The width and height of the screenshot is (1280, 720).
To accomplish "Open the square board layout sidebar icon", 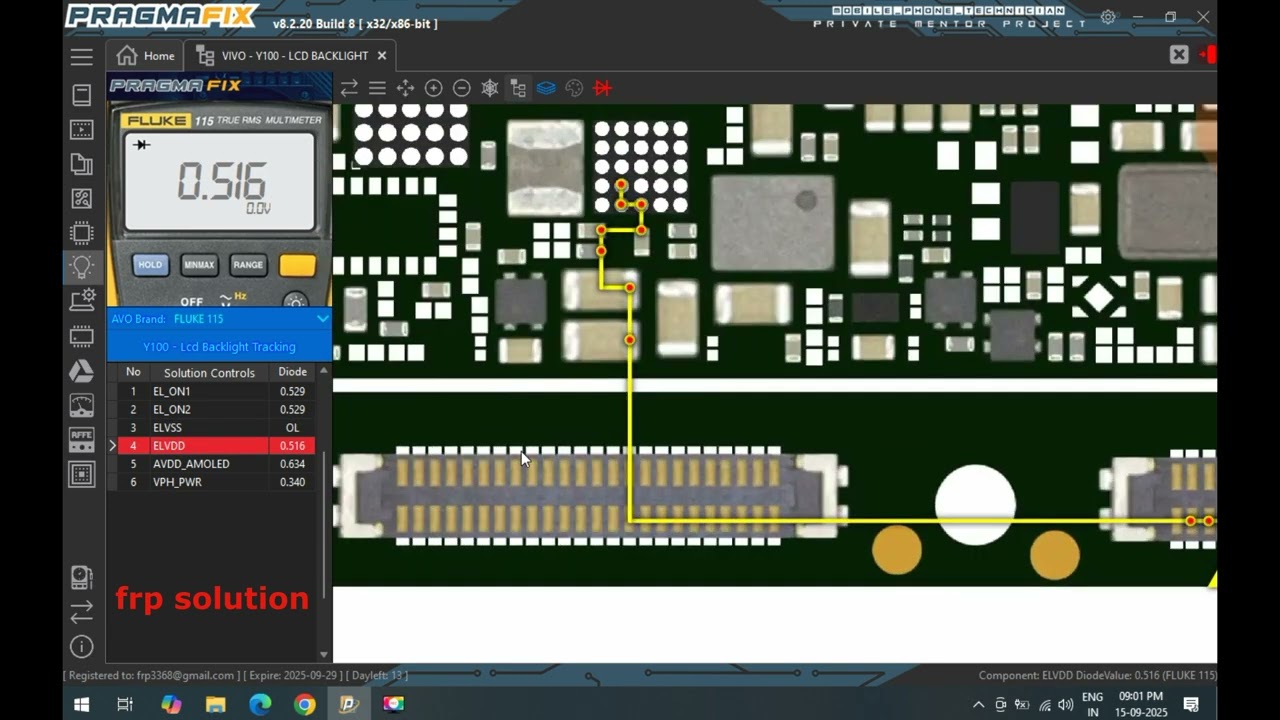I will click(82, 473).
